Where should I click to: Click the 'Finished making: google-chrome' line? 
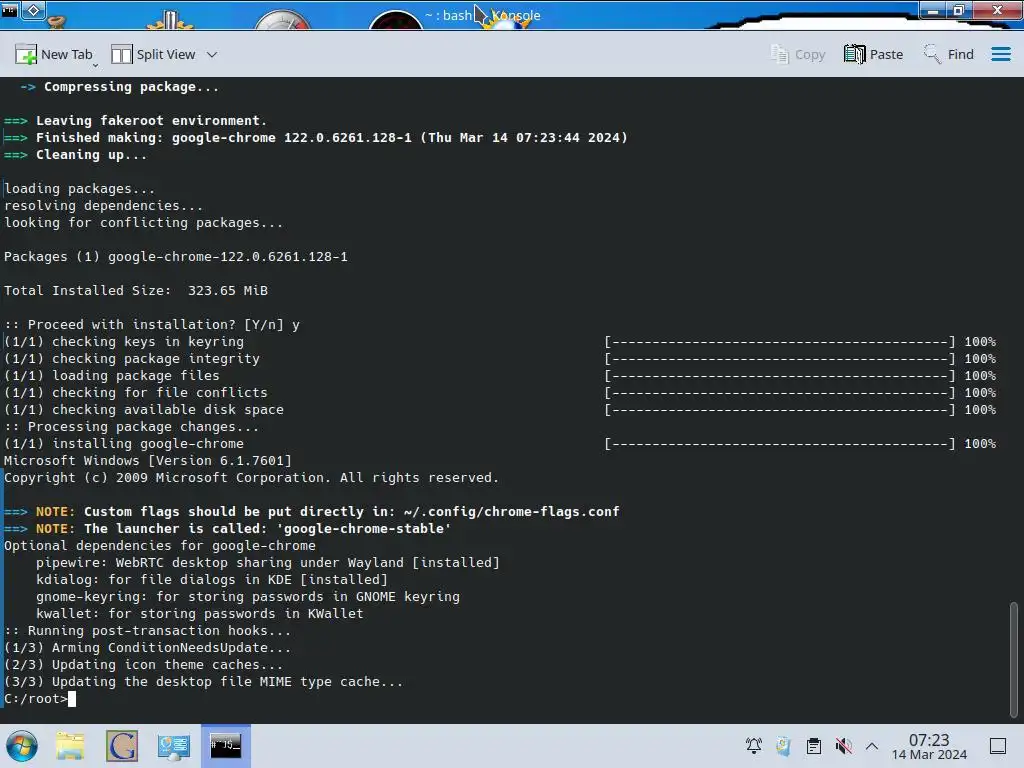(315, 138)
